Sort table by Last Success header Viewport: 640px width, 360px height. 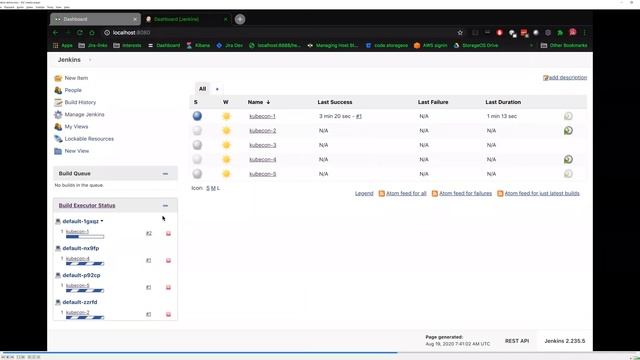335,102
